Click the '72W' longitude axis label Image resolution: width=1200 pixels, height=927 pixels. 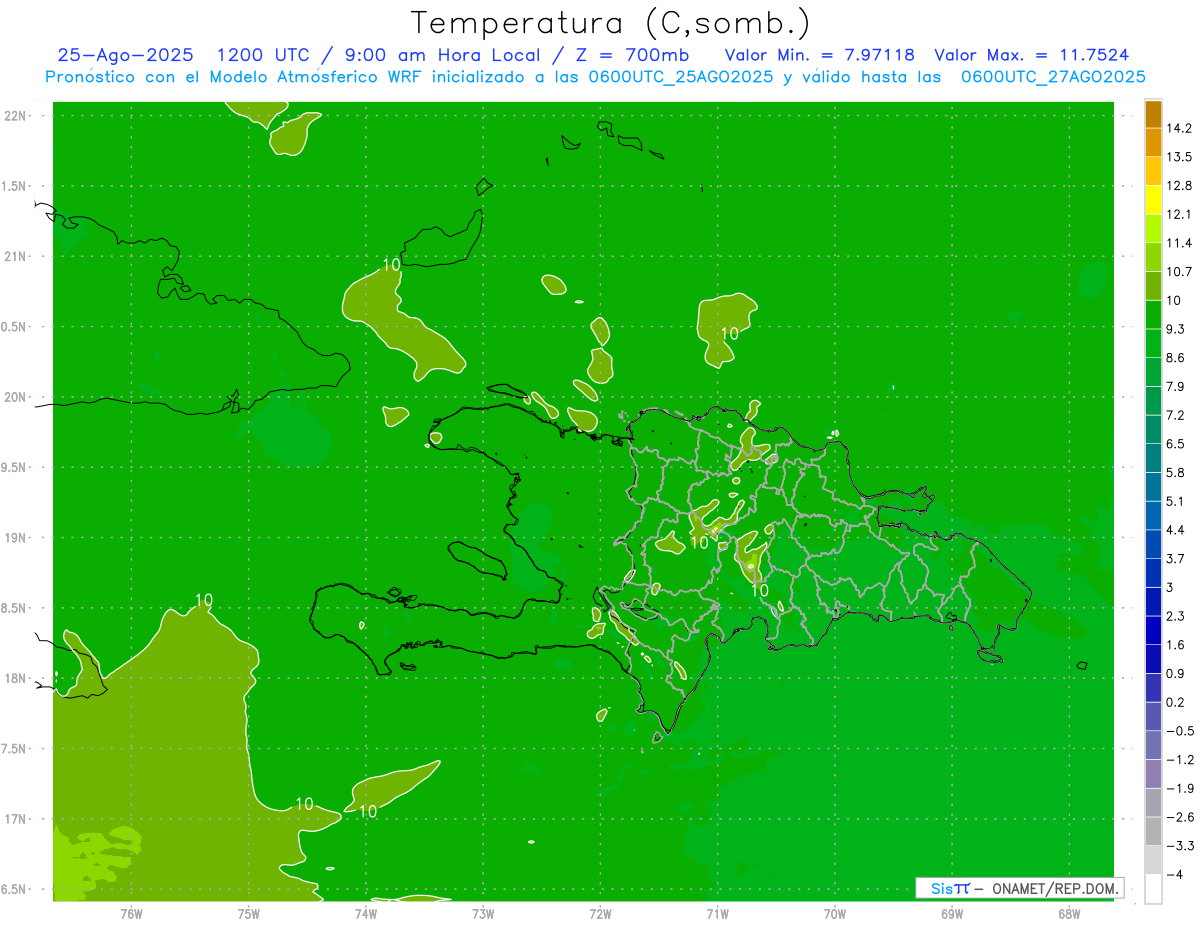(x=600, y=914)
